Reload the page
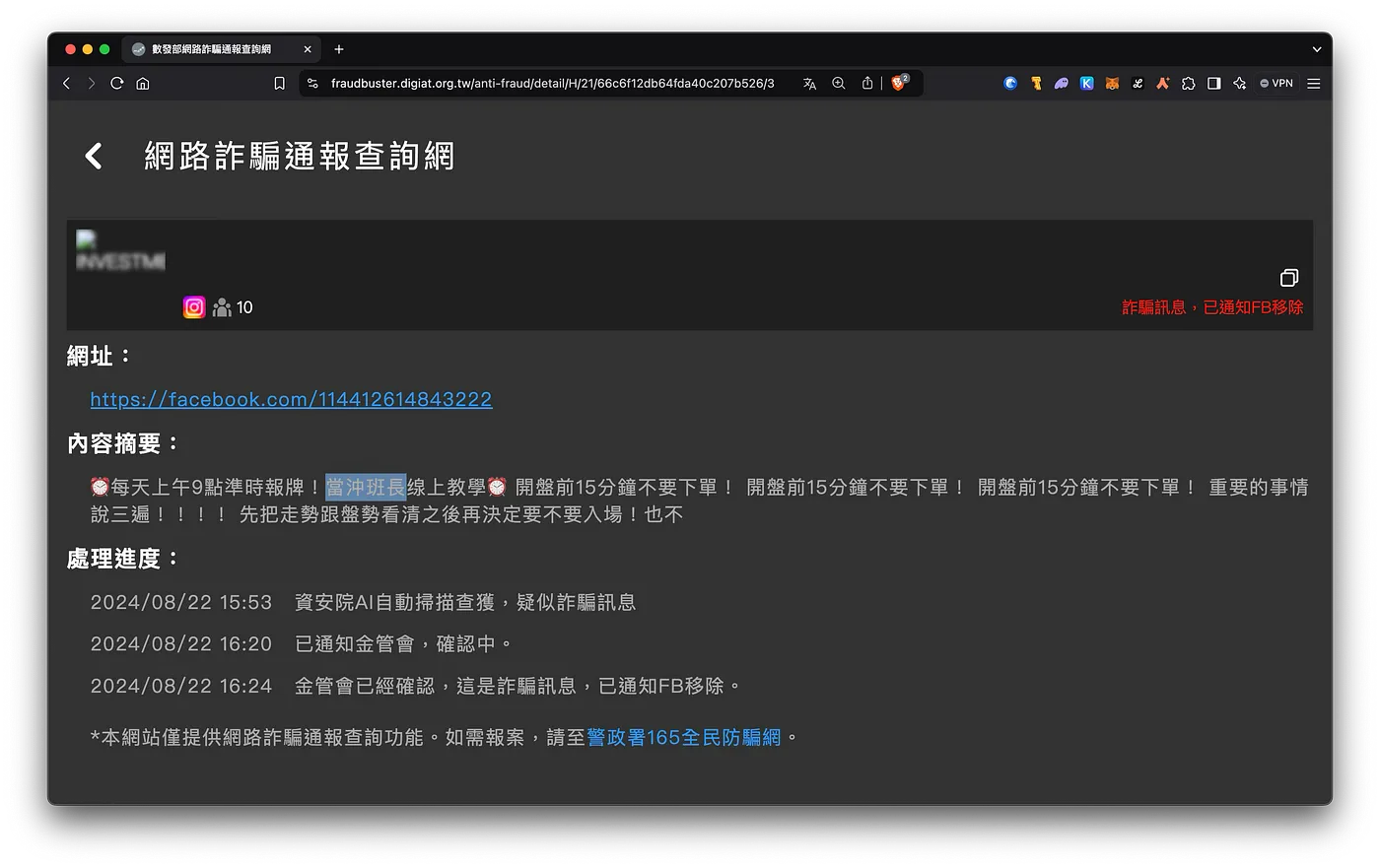 [x=117, y=84]
